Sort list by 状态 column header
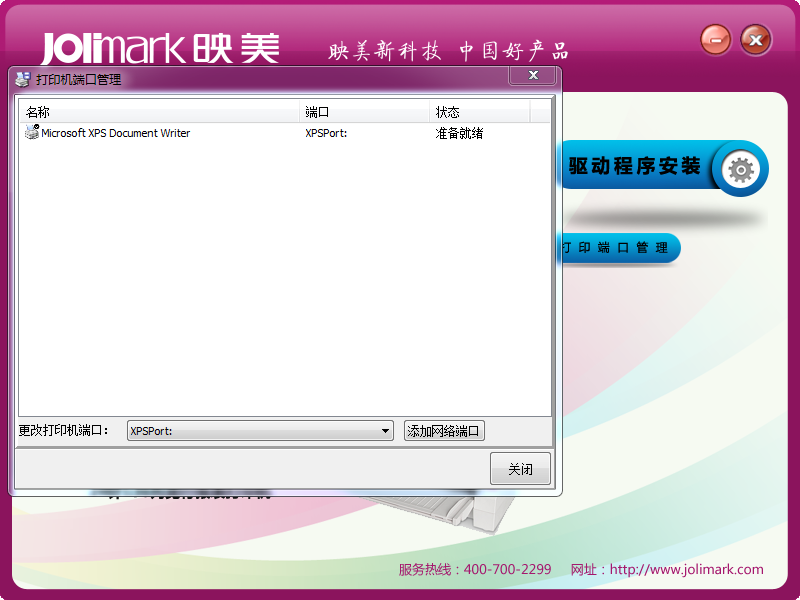The image size is (800, 600). click(x=480, y=112)
